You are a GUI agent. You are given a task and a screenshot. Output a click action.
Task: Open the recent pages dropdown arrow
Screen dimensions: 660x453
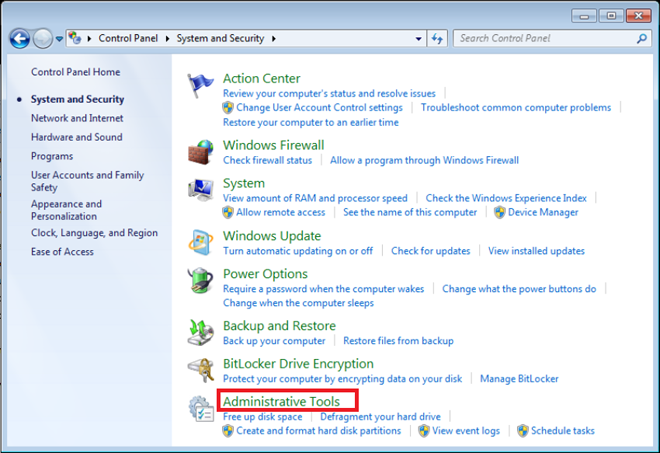click(x=59, y=39)
